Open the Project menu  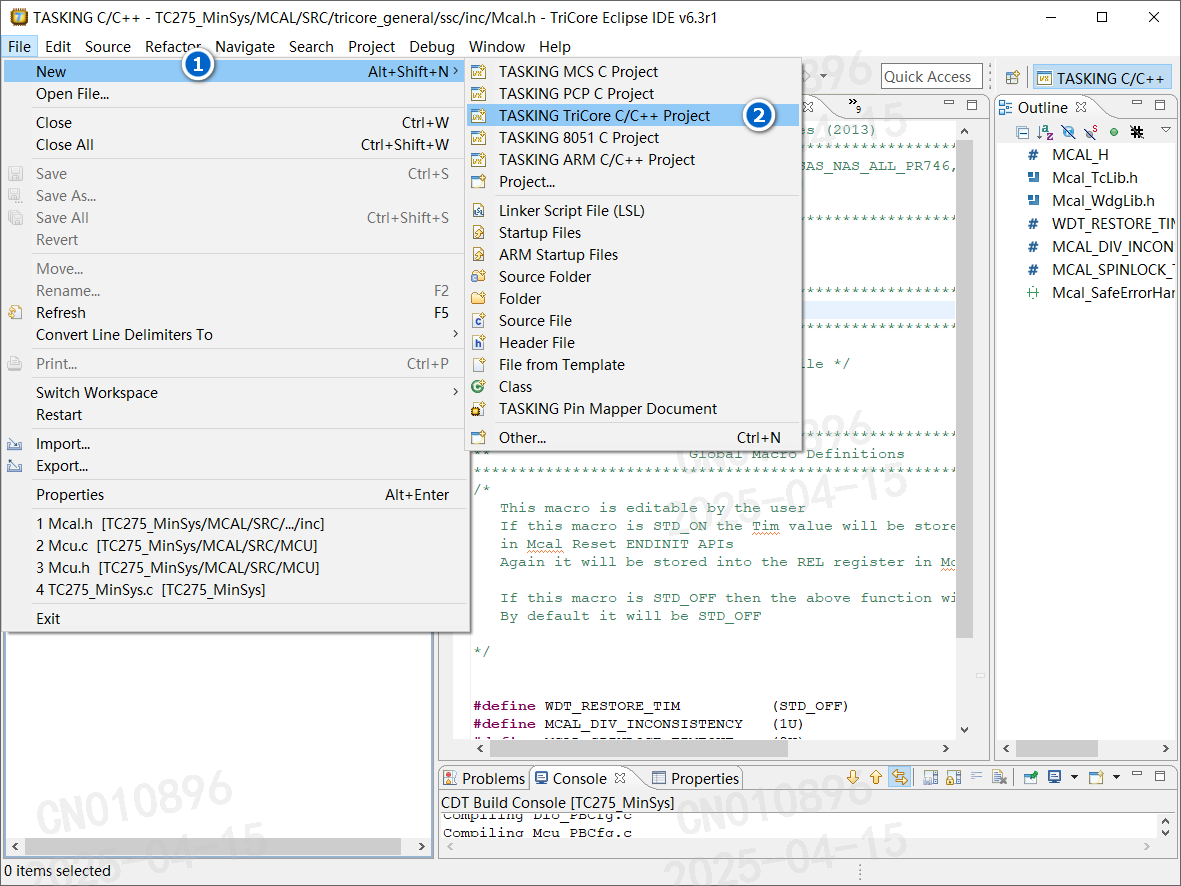tap(371, 46)
